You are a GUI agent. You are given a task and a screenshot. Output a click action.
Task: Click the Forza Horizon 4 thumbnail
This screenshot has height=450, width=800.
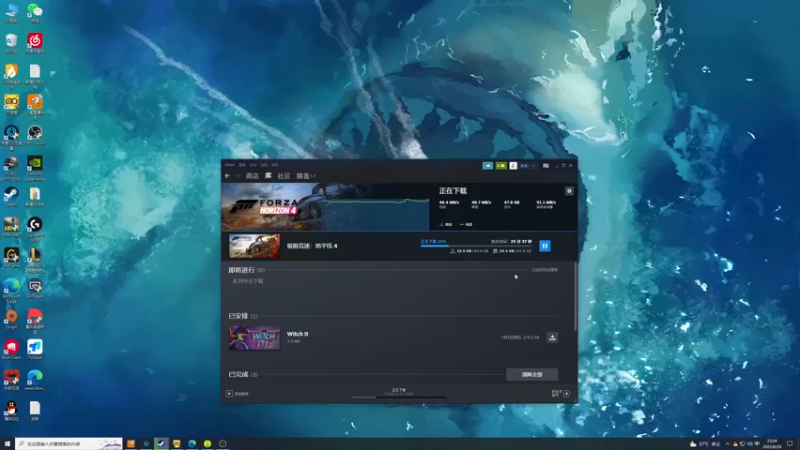254,246
